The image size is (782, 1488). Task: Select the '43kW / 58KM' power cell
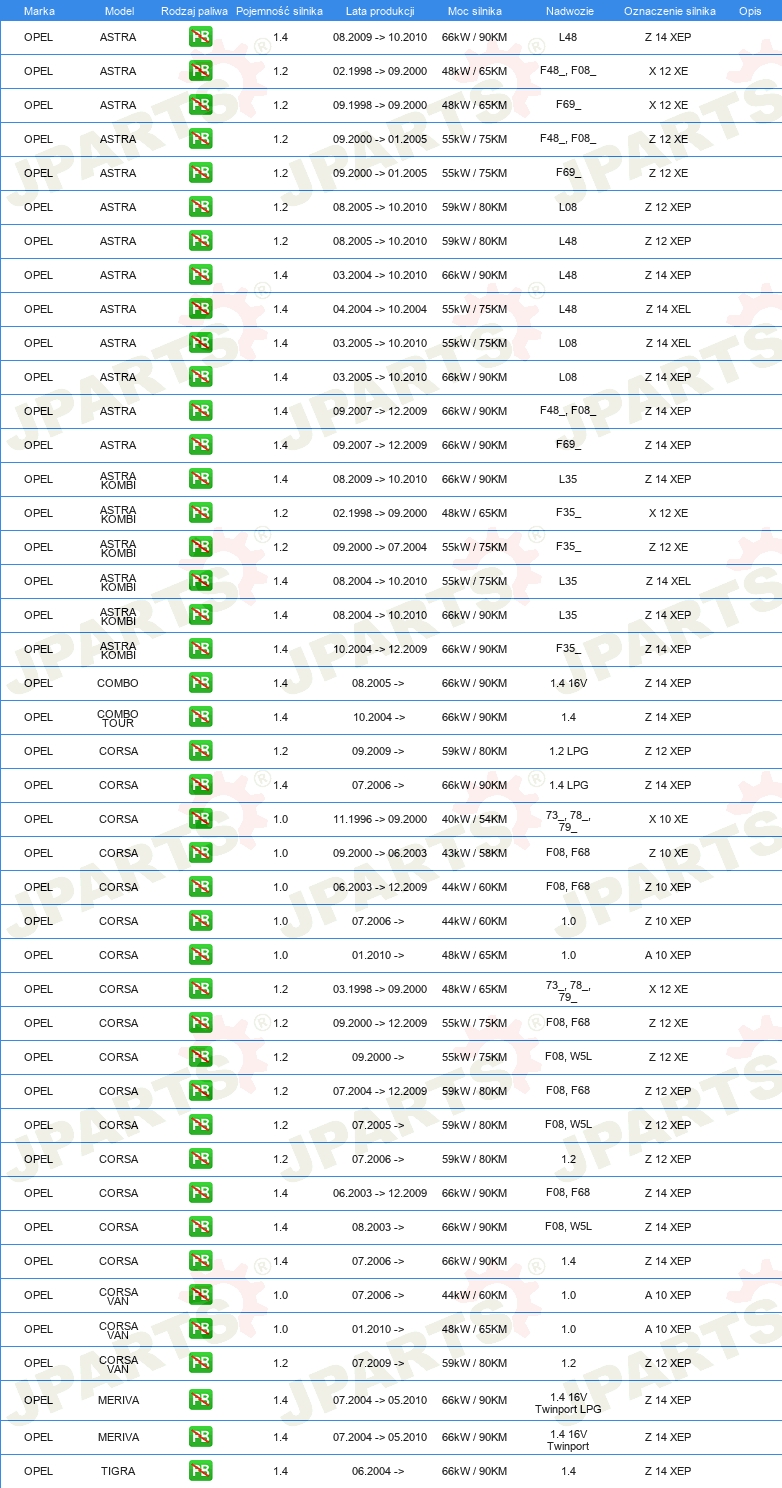475,853
